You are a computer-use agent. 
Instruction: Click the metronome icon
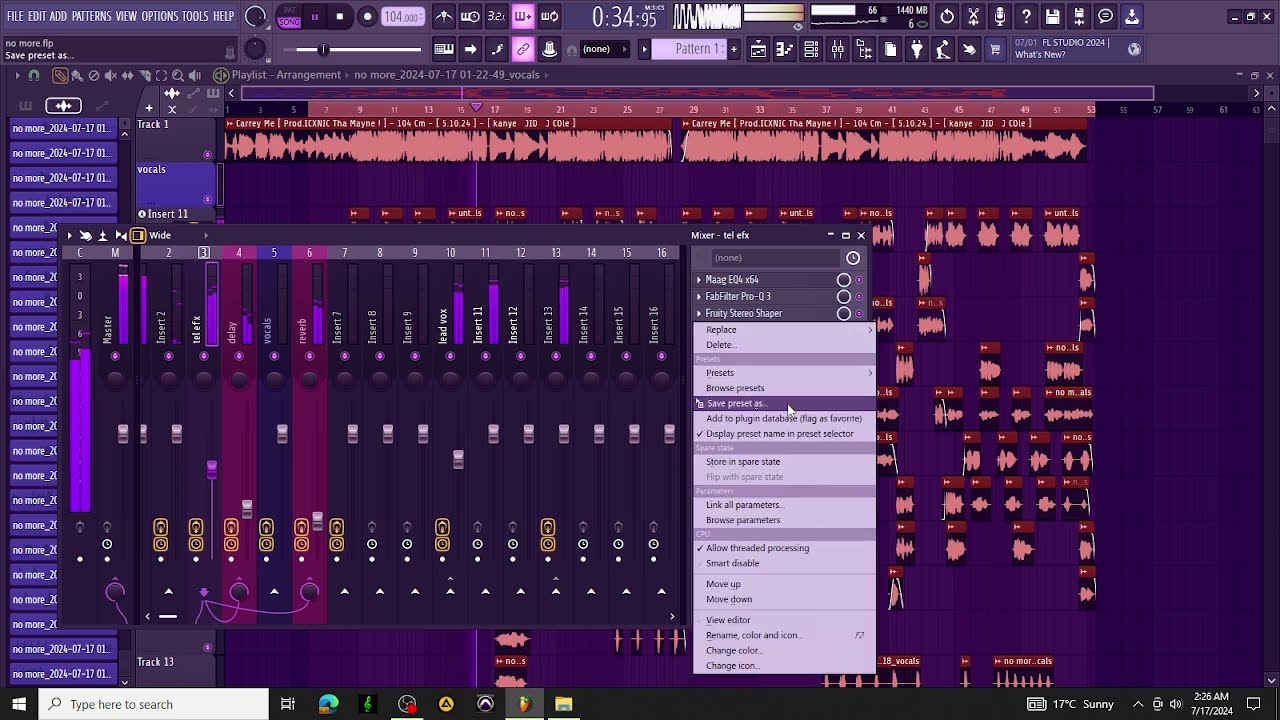443,16
